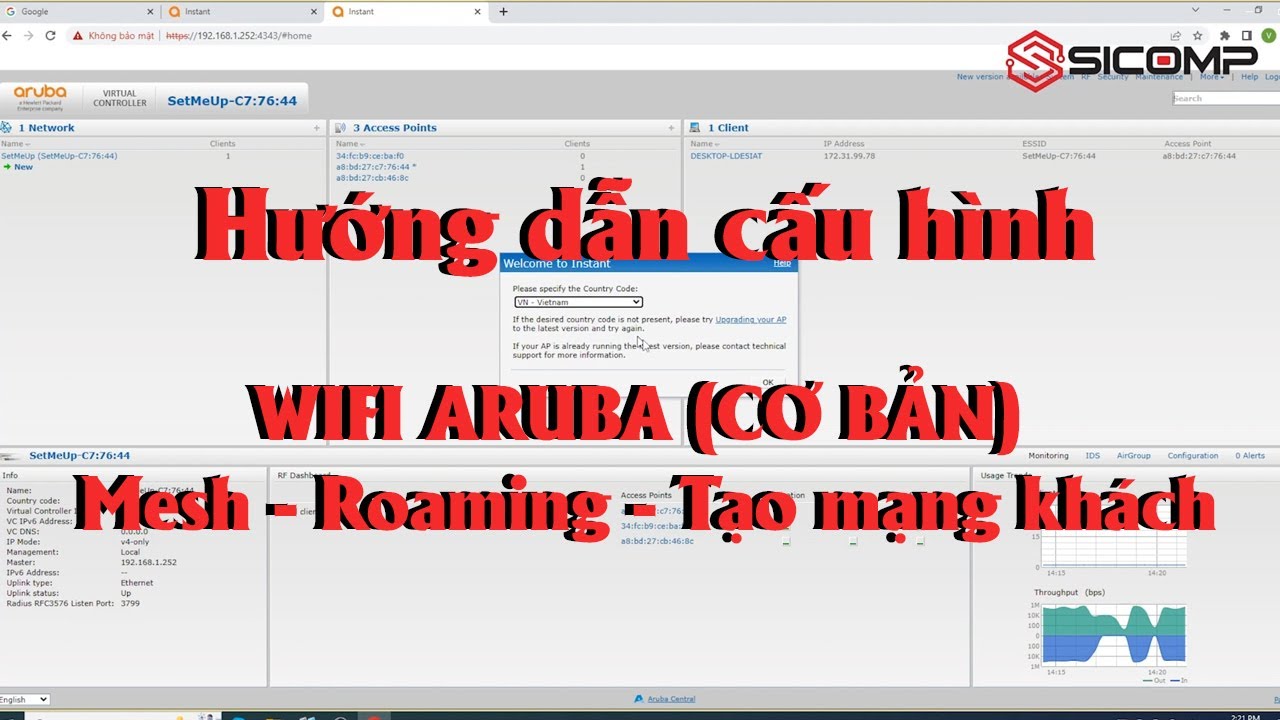Open the Google browser tab

[80, 12]
